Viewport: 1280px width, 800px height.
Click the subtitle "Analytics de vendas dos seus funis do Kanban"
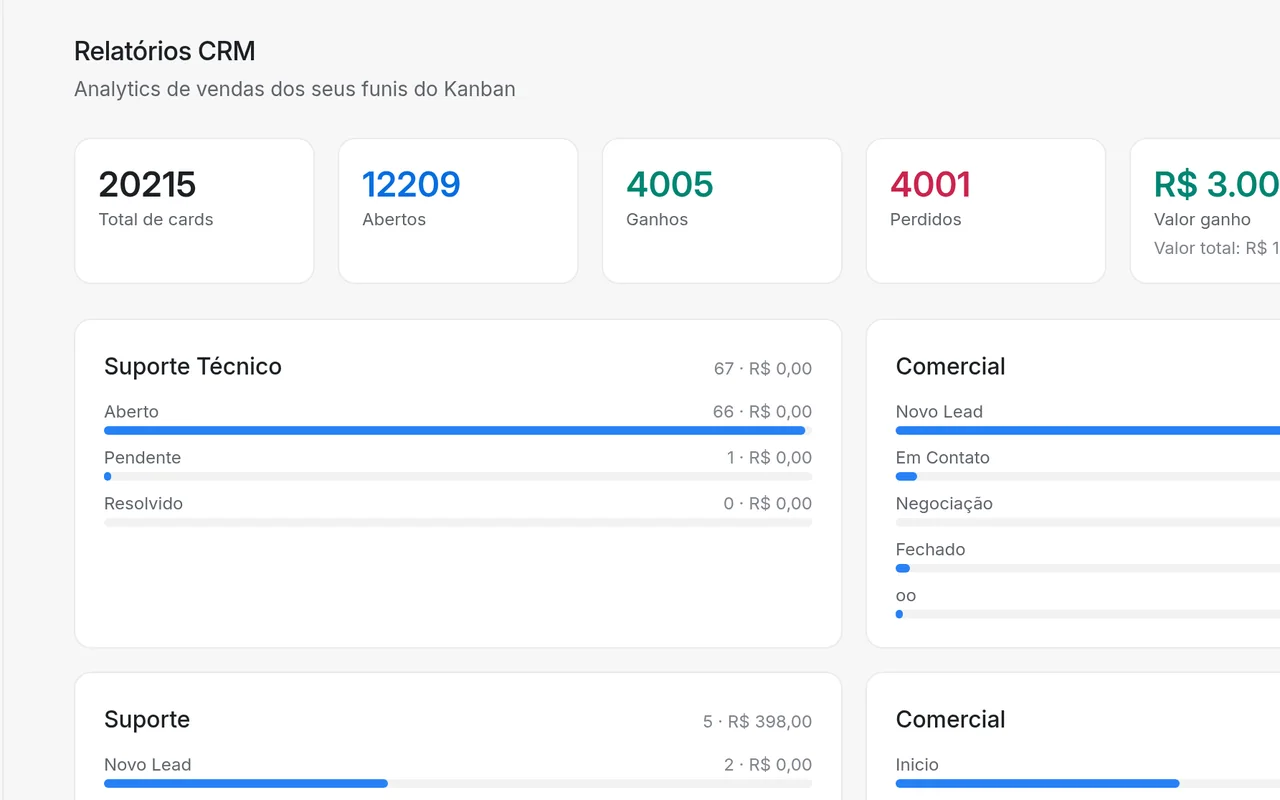[295, 89]
